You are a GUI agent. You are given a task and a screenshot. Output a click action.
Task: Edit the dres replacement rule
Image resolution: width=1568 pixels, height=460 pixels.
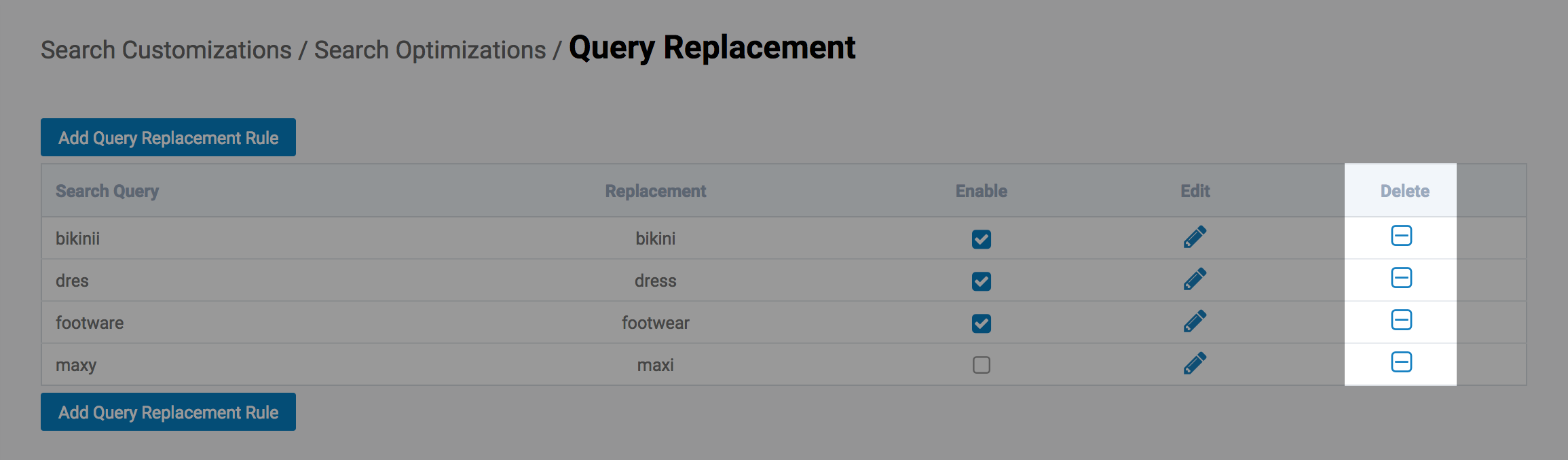tap(1195, 279)
